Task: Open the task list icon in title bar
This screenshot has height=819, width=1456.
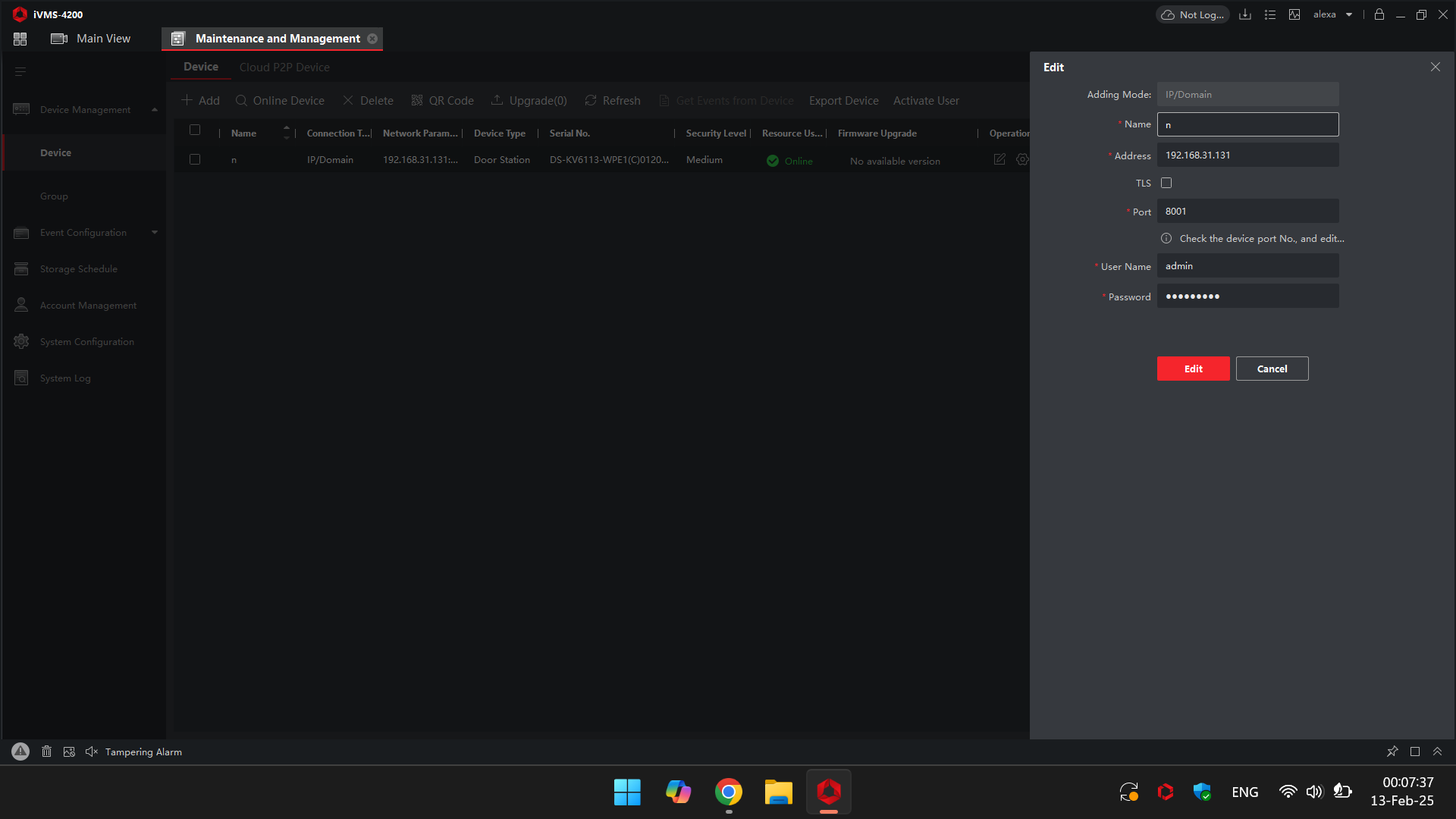Action: point(1270,14)
